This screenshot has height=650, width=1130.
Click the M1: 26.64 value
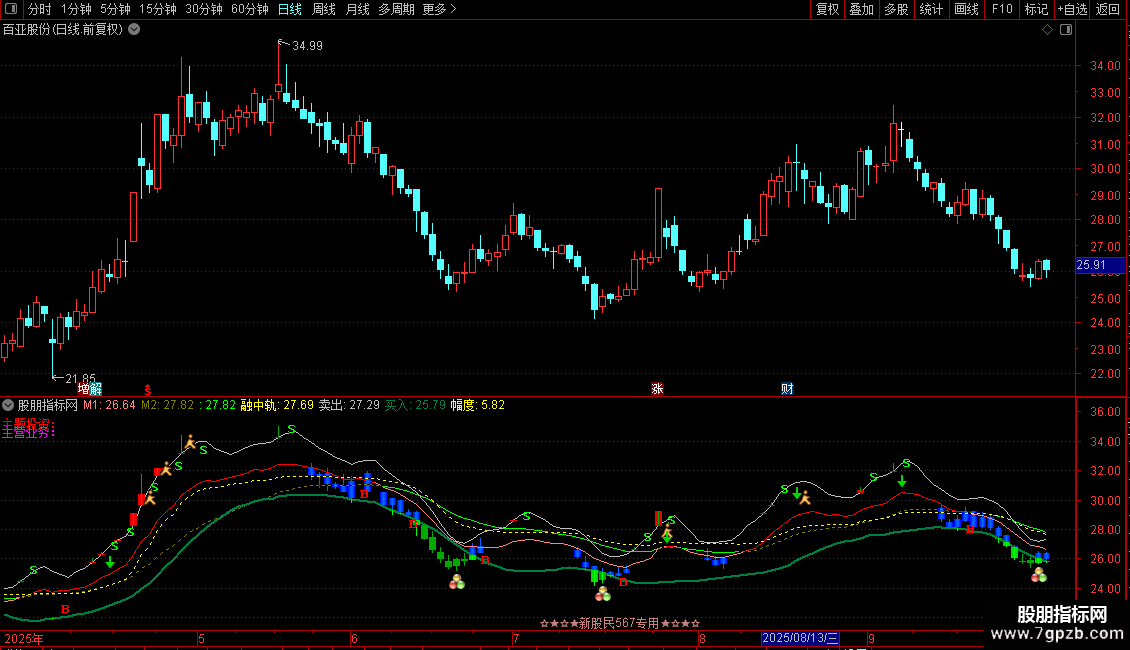[x=109, y=405]
